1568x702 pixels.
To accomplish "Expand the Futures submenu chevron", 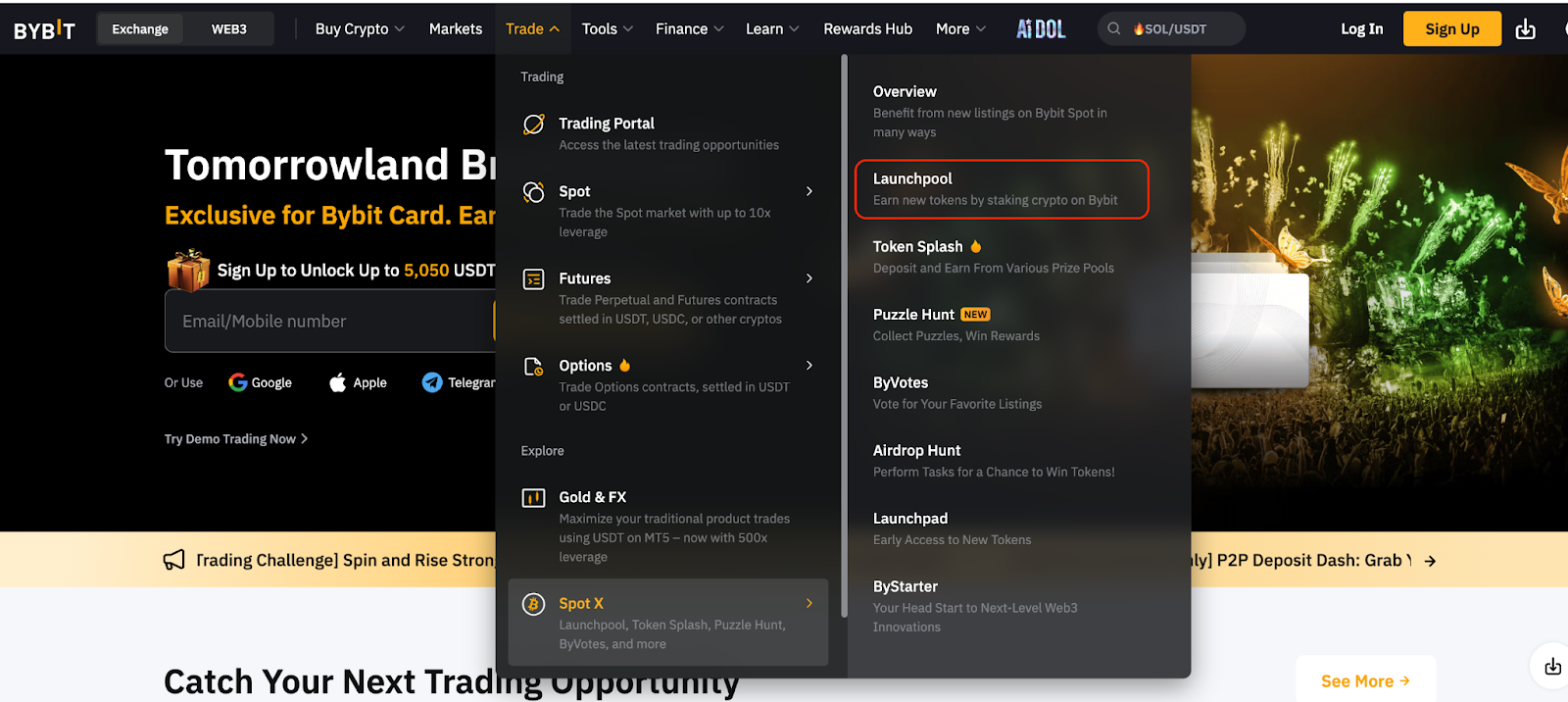I will pos(809,278).
